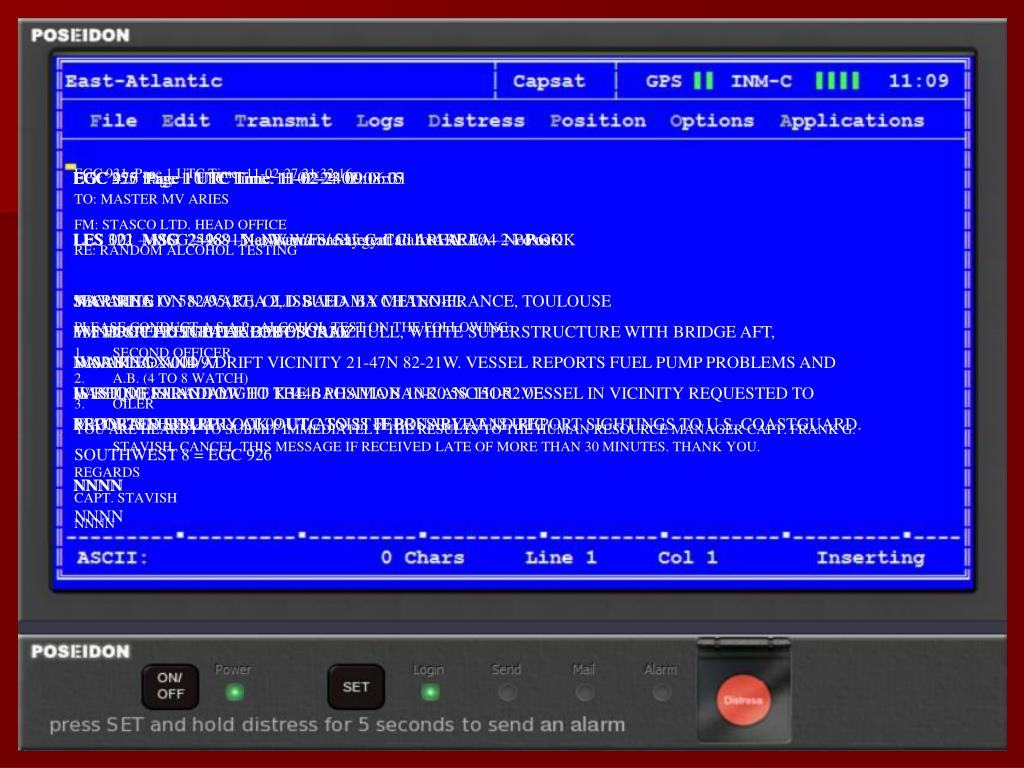This screenshot has width=1024, height=768.
Task: Click the Mail indicator LED
Action: click(584, 692)
